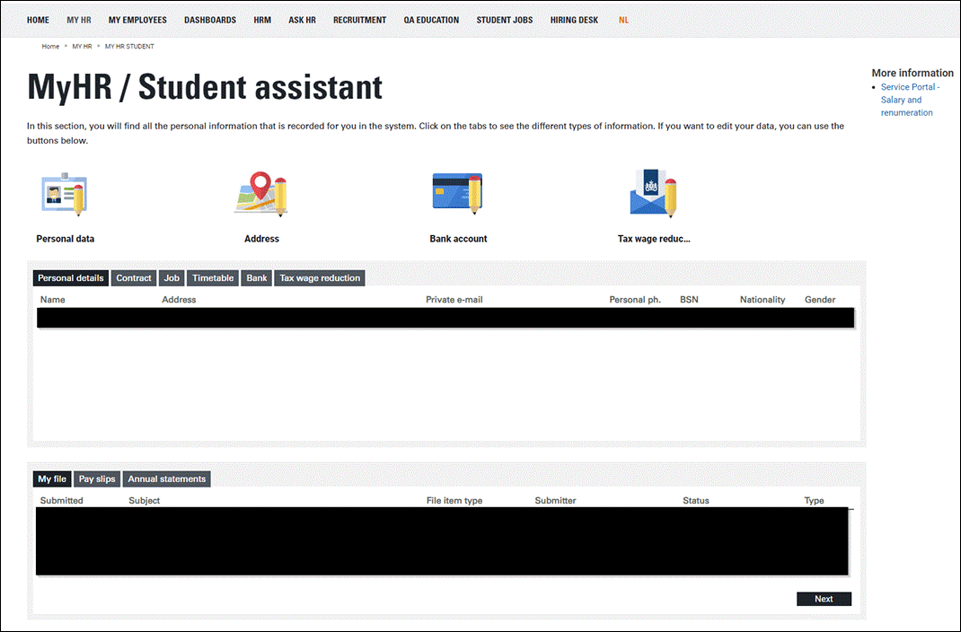Open the HIRING DESK menu item
This screenshot has width=961, height=632.
click(x=574, y=20)
